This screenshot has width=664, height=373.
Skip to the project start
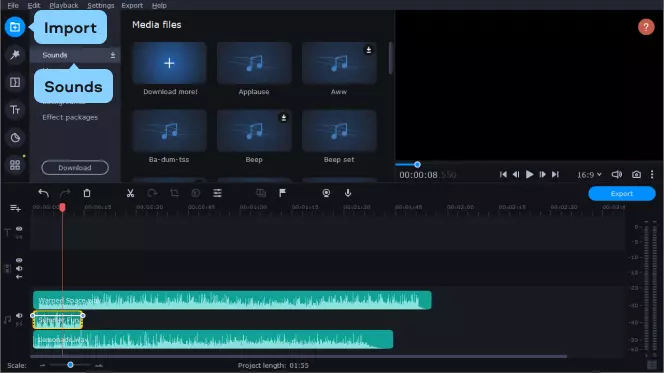click(503, 174)
